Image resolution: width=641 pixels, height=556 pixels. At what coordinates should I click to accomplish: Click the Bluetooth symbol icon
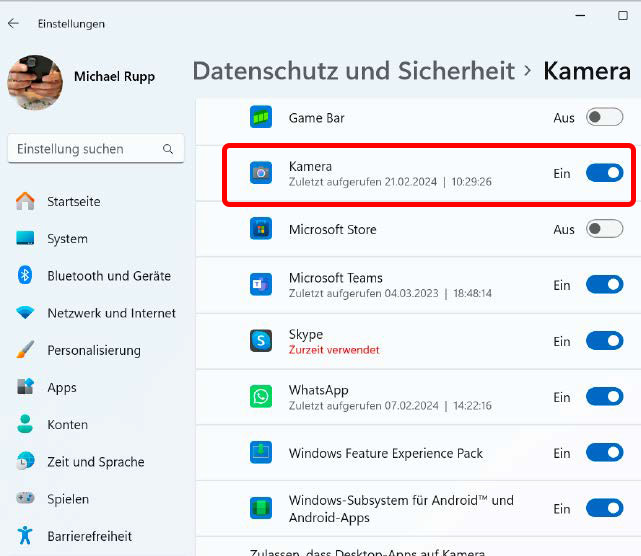point(25,275)
